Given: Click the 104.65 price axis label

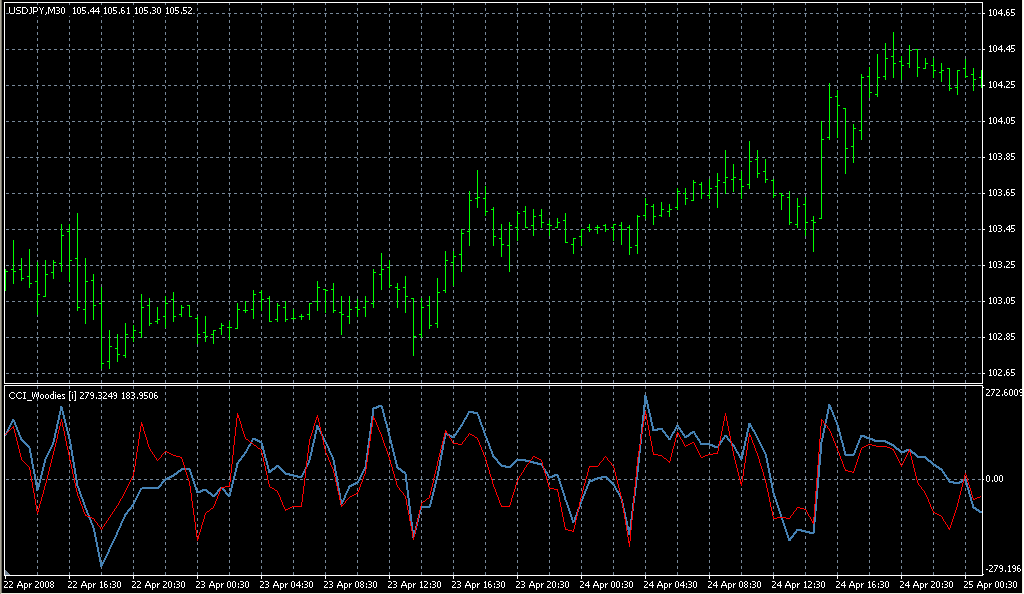Looking at the screenshot, I should tap(1003, 13).
